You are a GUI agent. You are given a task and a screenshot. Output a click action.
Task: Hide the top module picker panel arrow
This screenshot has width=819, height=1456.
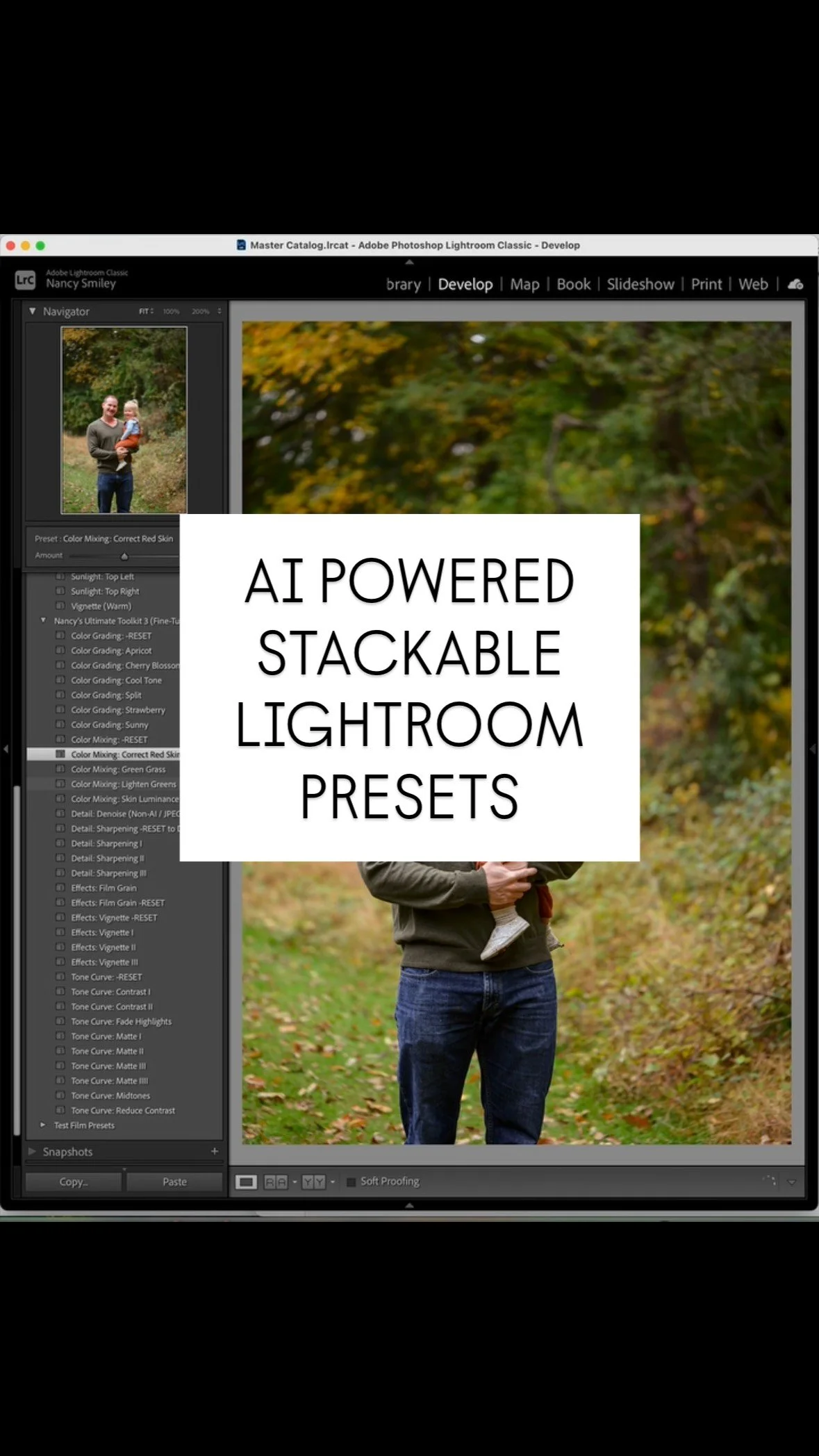click(x=409, y=262)
